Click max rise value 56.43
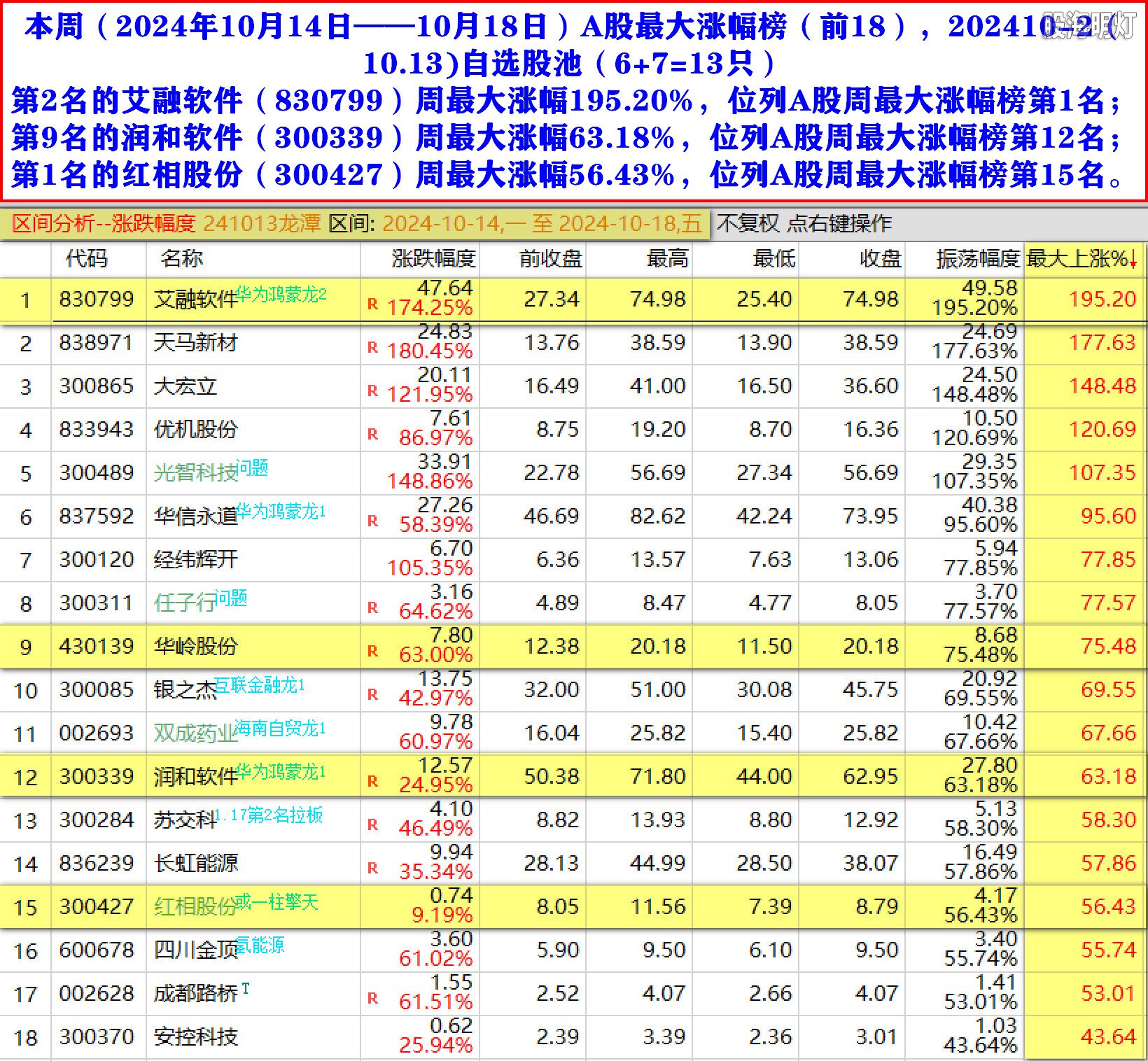Viewport: 1148px width, 1061px height. (x=1109, y=907)
